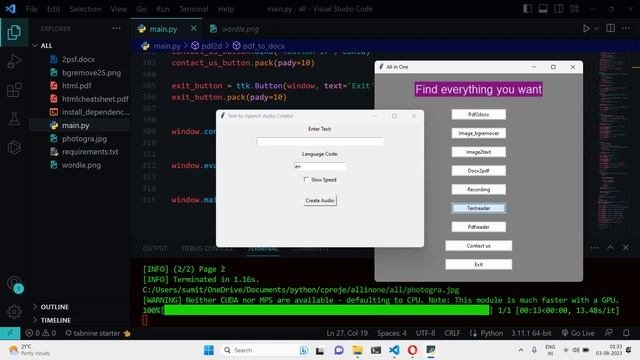Open Explorer Views and More Actions ellipsis
The width and height of the screenshot is (640, 360).
(116, 28)
